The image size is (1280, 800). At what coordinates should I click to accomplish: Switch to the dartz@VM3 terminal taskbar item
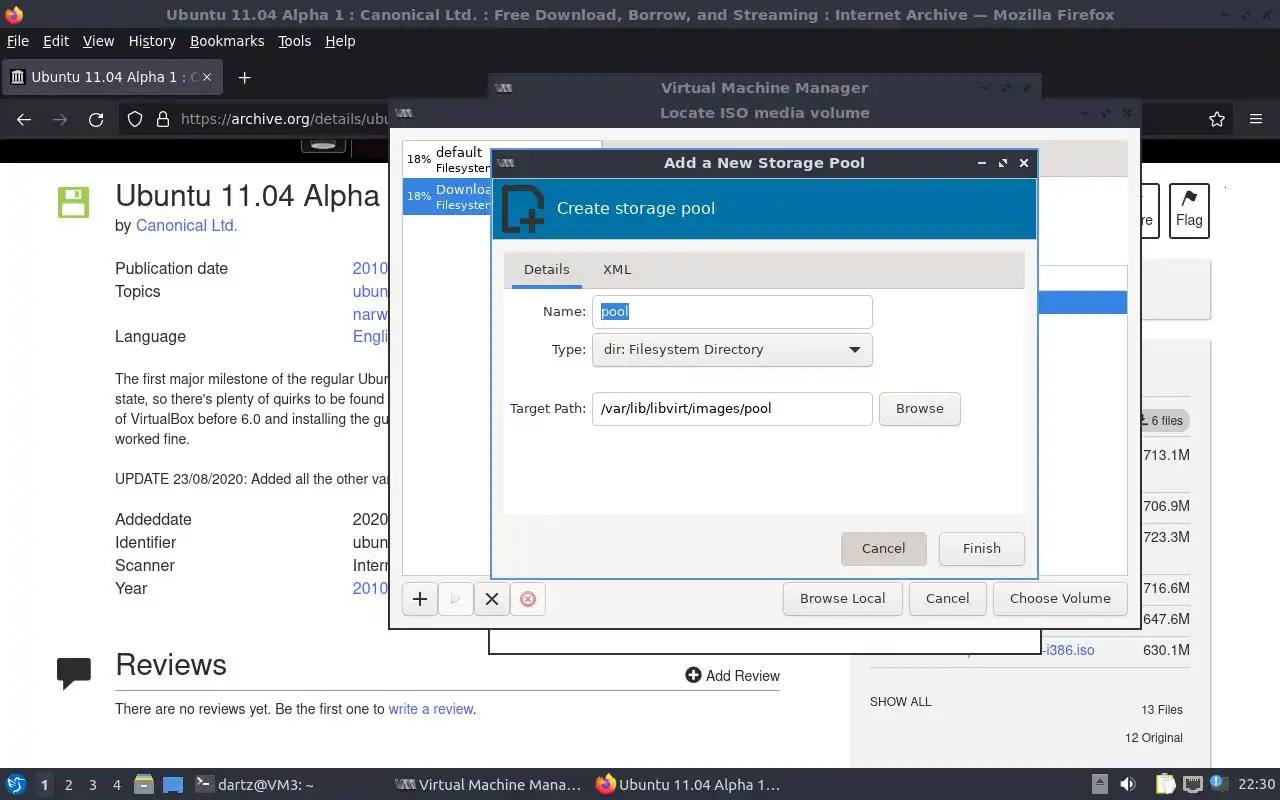[x=254, y=785]
